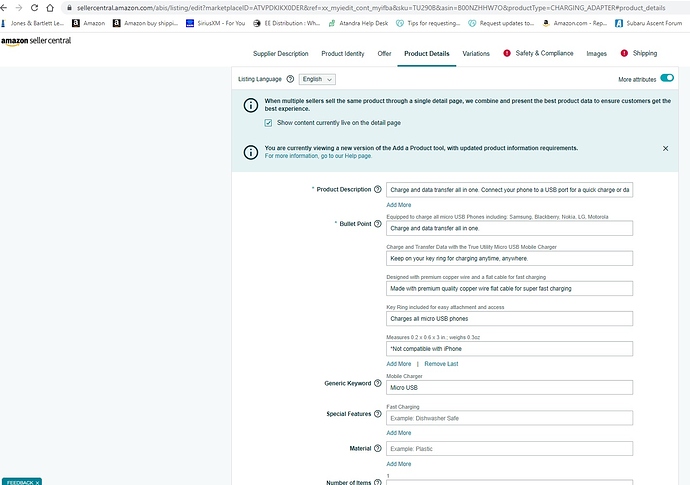The height and width of the screenshot is (485, 690).
Task: Go to the Variations tab
Action: 476,54
